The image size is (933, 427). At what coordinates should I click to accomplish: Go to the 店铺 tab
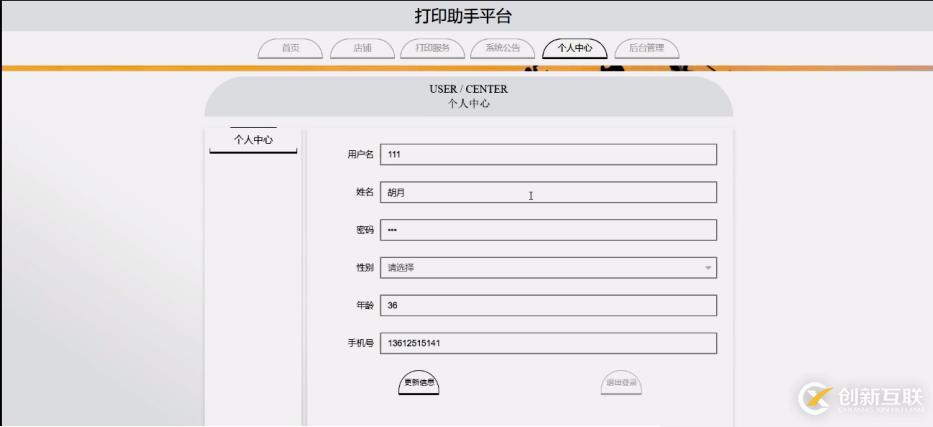[x=362, y=49]
